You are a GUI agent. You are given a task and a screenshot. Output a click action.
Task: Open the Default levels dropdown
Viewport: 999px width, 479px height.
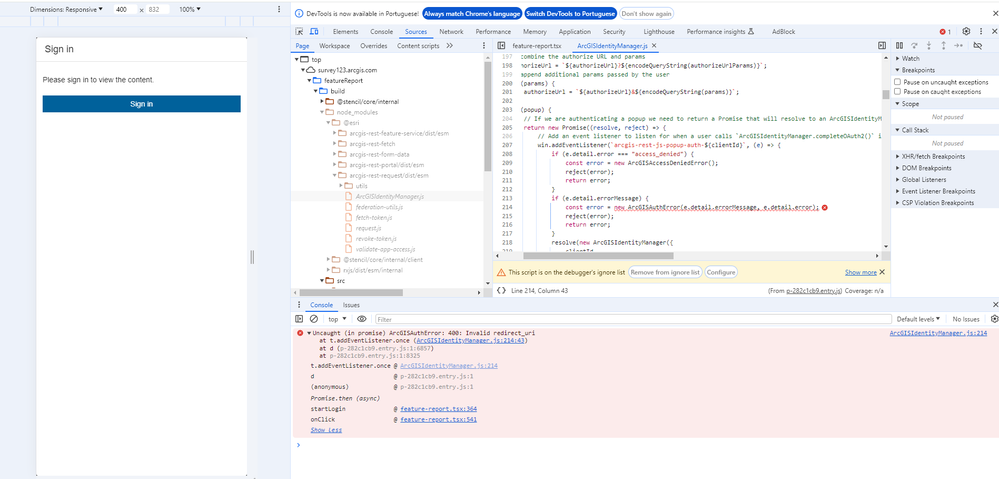tap(919, 319)
